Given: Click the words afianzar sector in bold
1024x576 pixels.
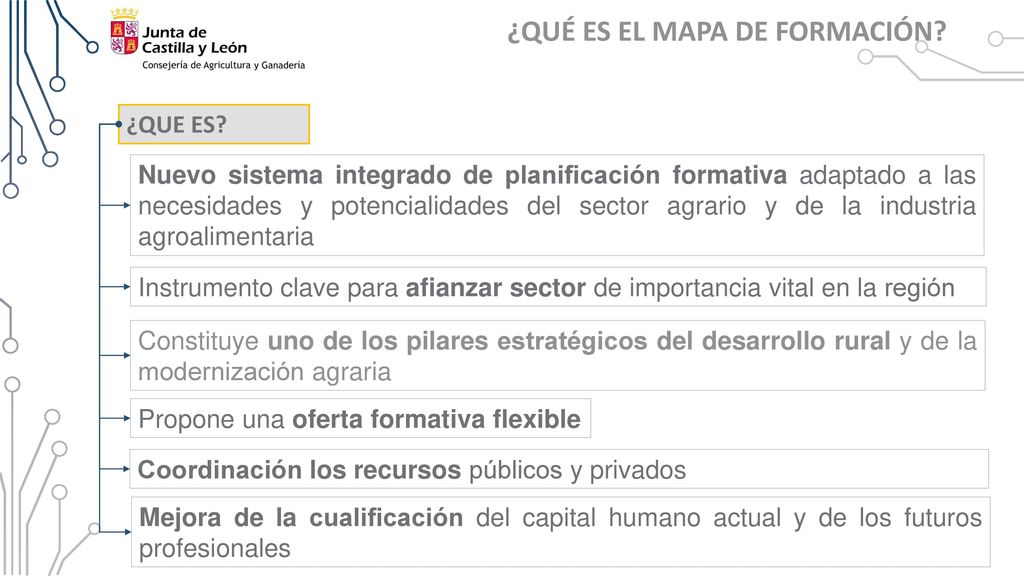Looking at the screenshot, I should [x=495, y=288].
